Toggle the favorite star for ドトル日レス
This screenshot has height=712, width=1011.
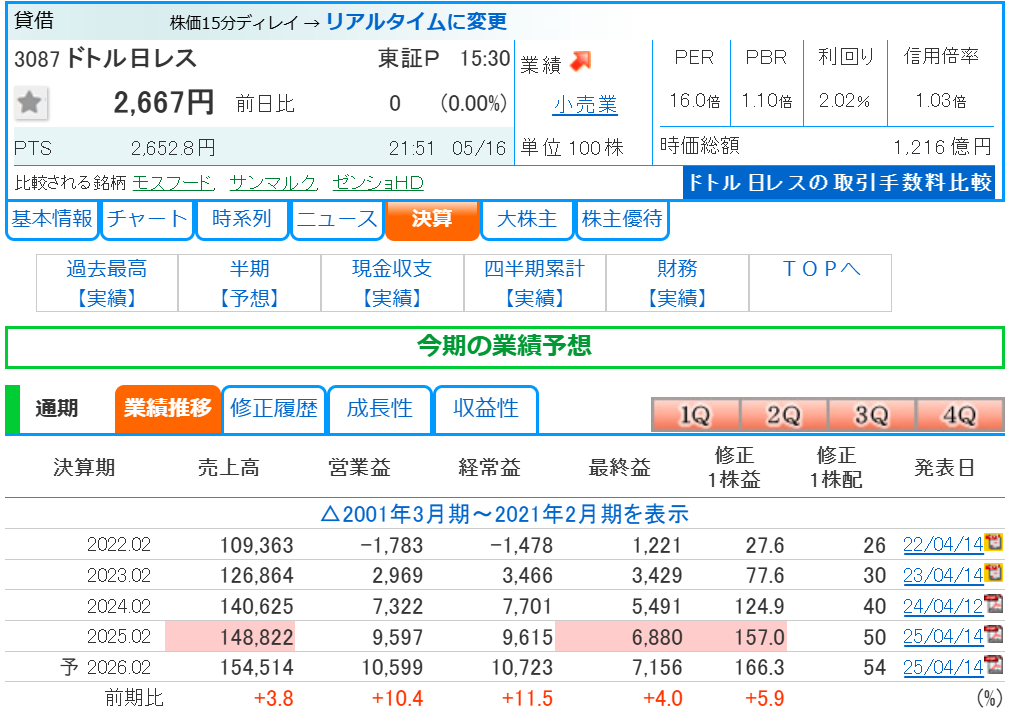30,103
